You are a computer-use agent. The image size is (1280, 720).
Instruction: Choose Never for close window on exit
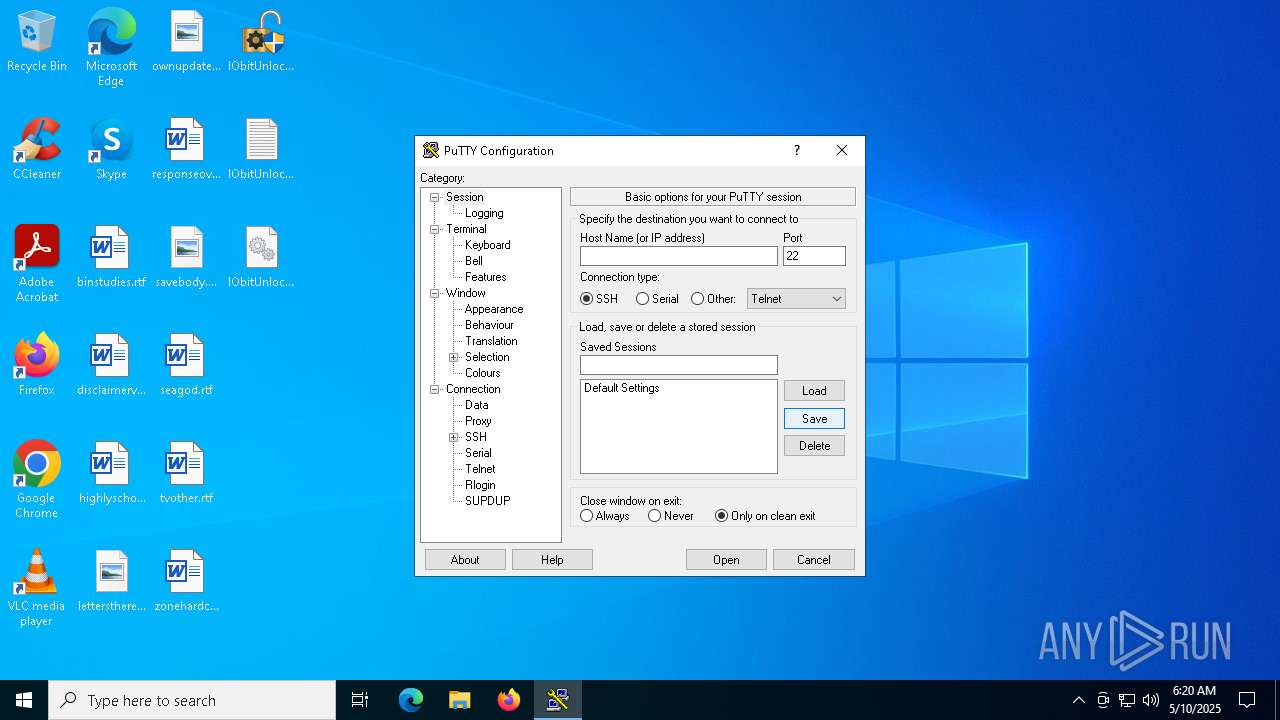tap(654, 516)
